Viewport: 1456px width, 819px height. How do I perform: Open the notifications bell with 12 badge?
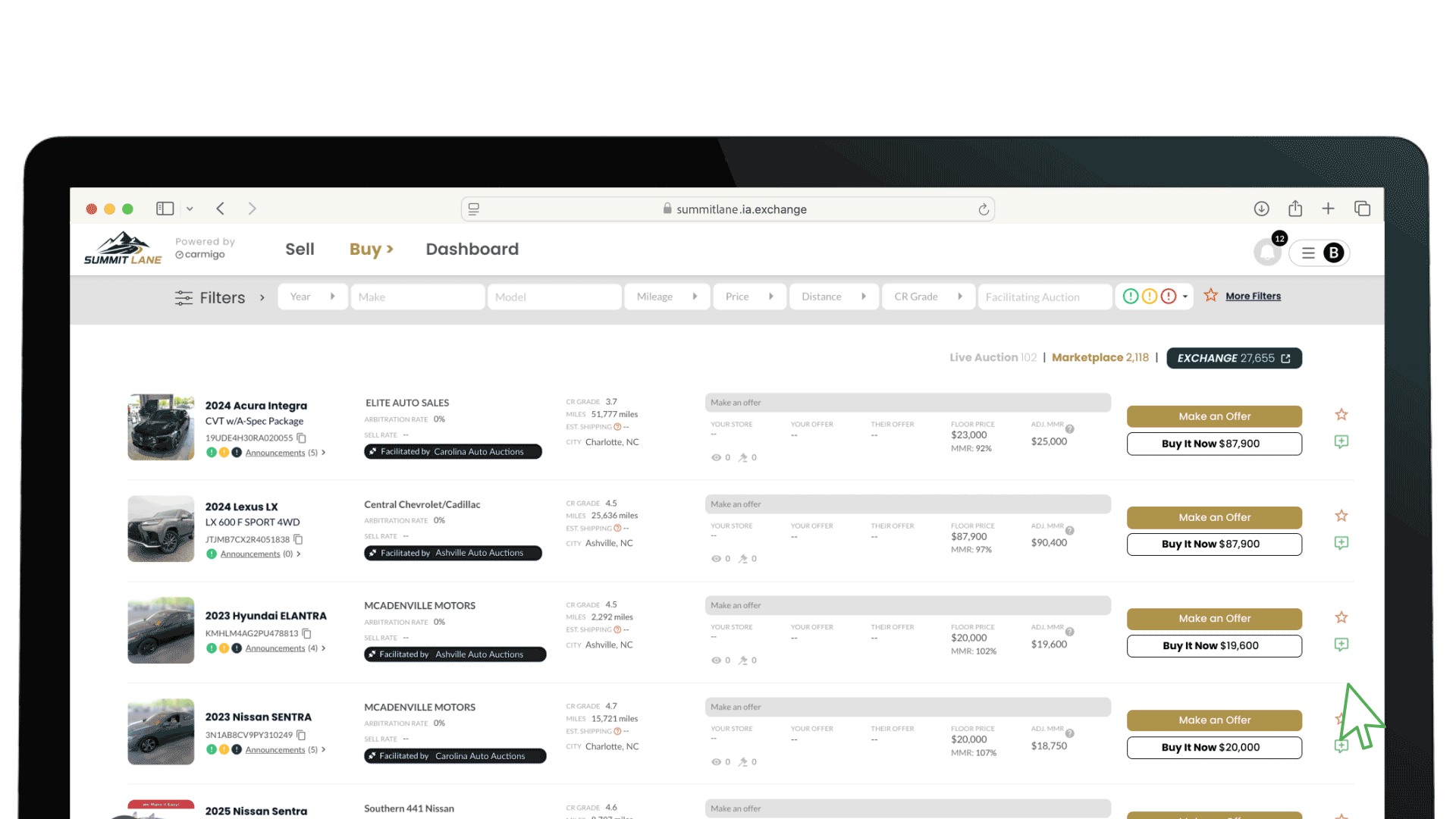(1266, 252)
